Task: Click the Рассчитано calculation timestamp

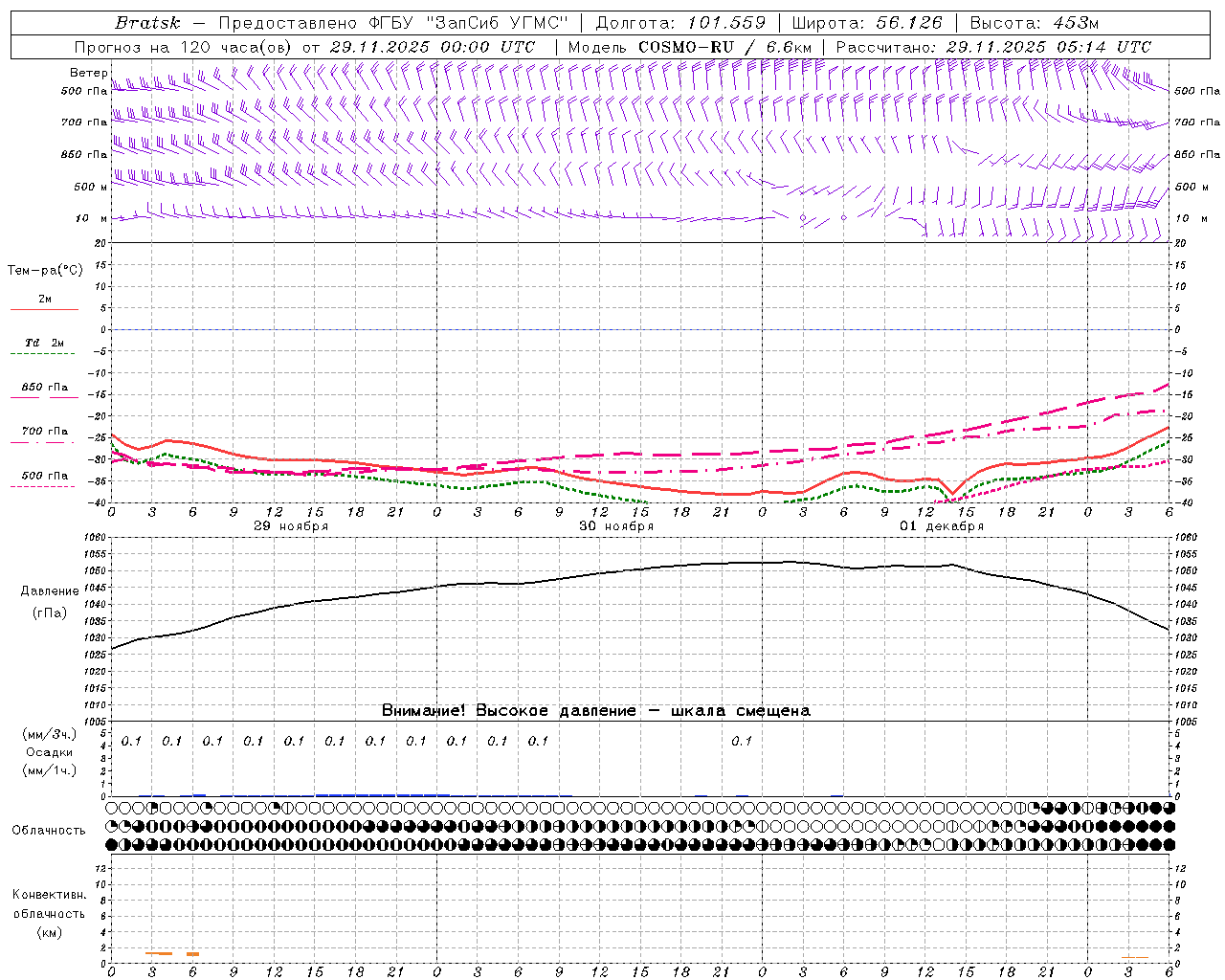Action: click(993, 47)
